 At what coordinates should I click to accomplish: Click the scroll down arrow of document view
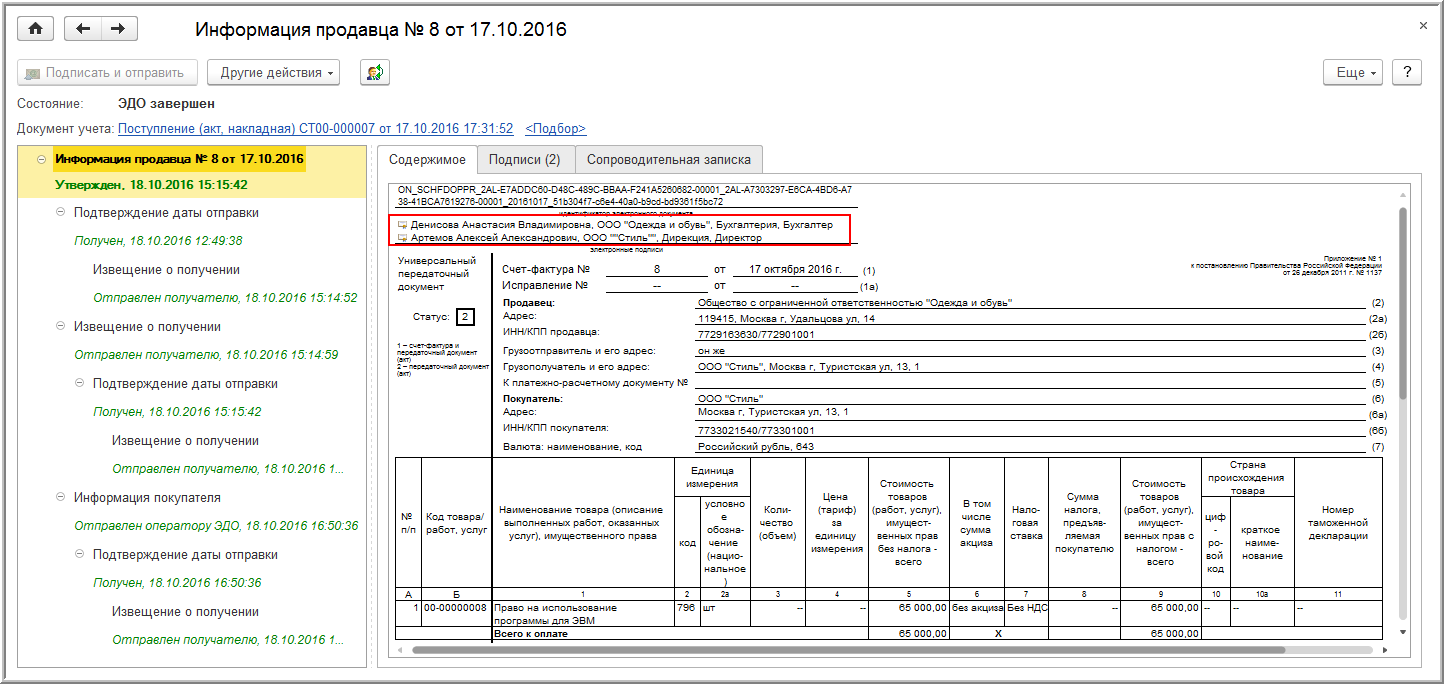pyautogui.click(x=1402, y=632)
